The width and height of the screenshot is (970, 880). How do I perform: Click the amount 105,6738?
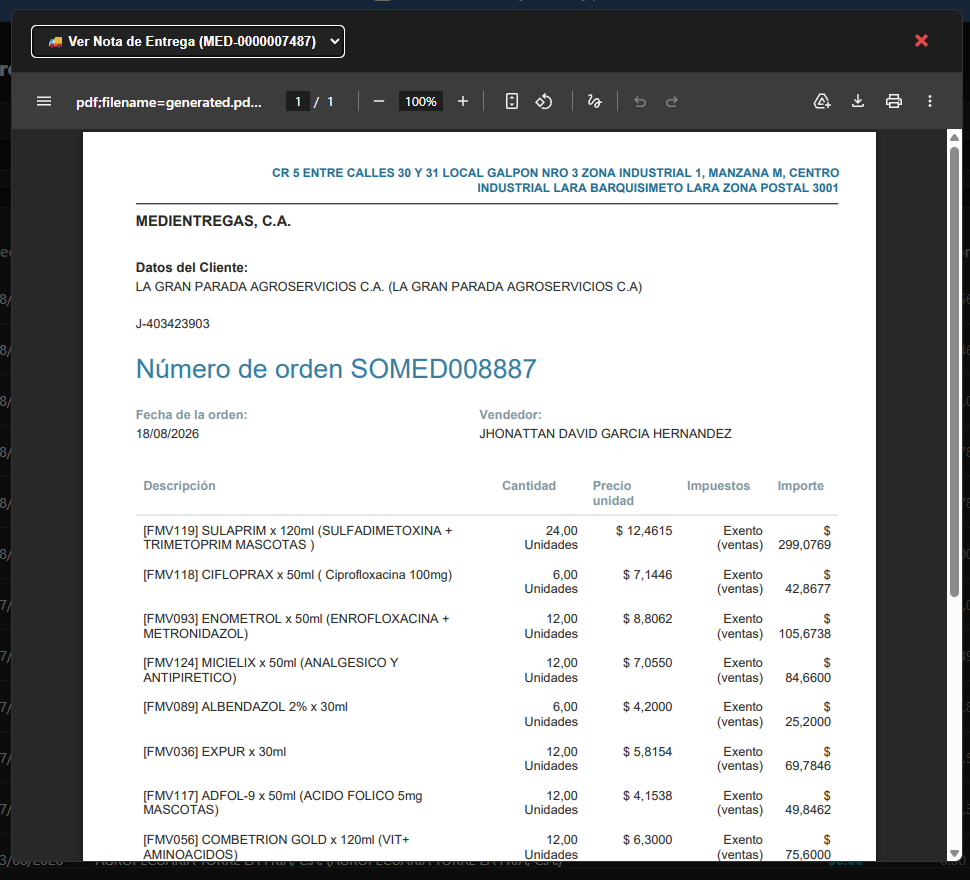click(x=804, y=634)
